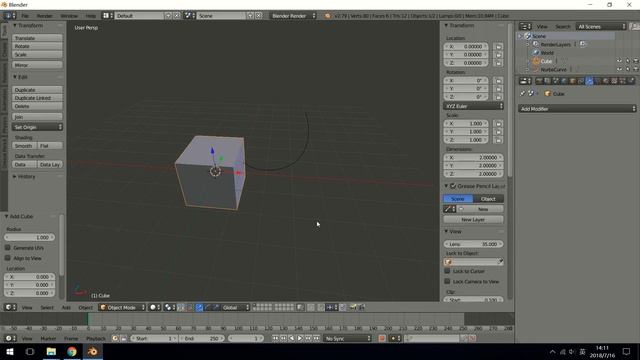The height and width of the screenshot is (360, 640).
Task: Click the RenderLayers icon in outliner
Action: [x=536, y=44]
